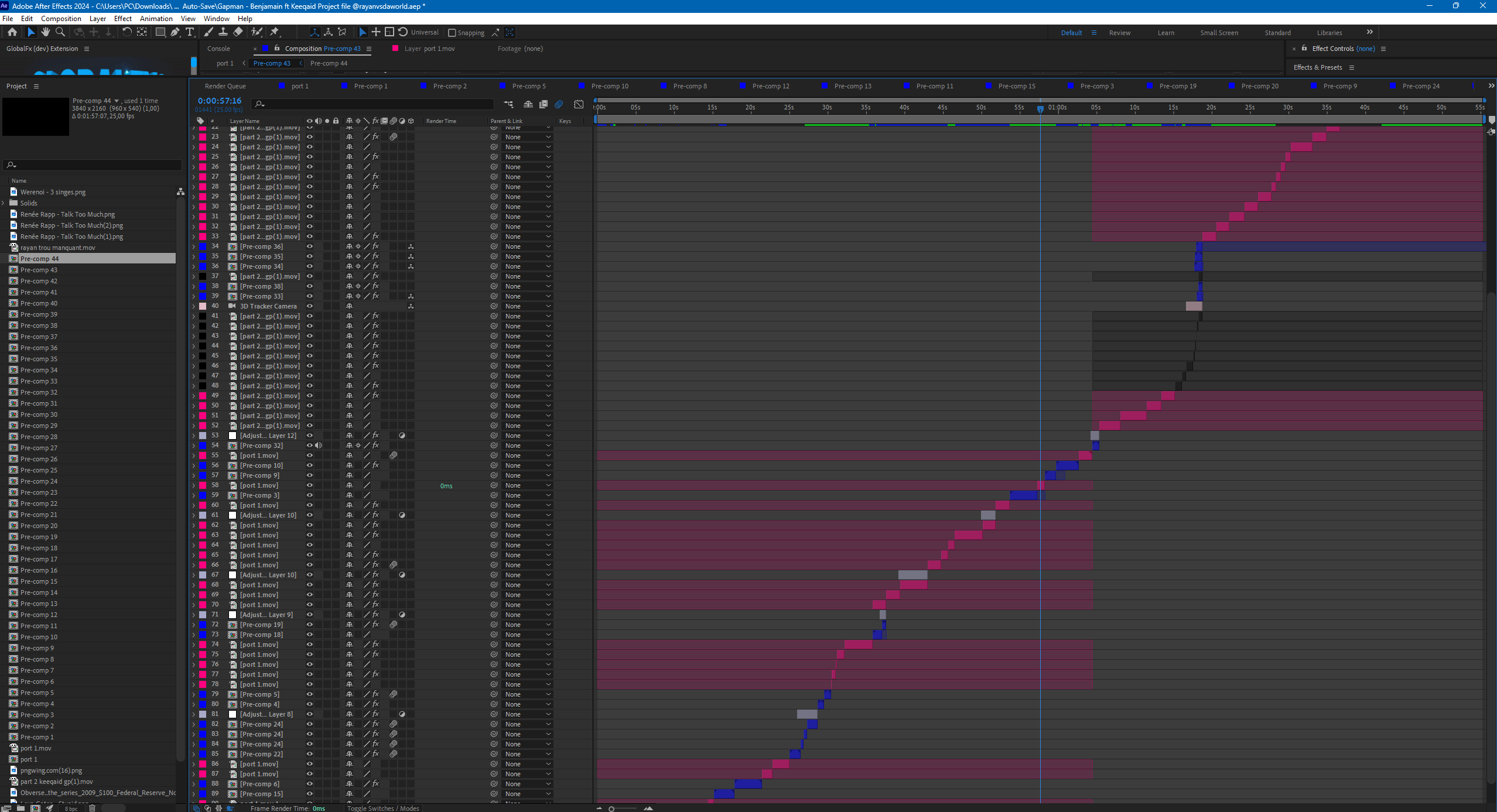1497x812 pixels.
Task: Open the Graph Editor in timeline
Action: pos(579,104)
